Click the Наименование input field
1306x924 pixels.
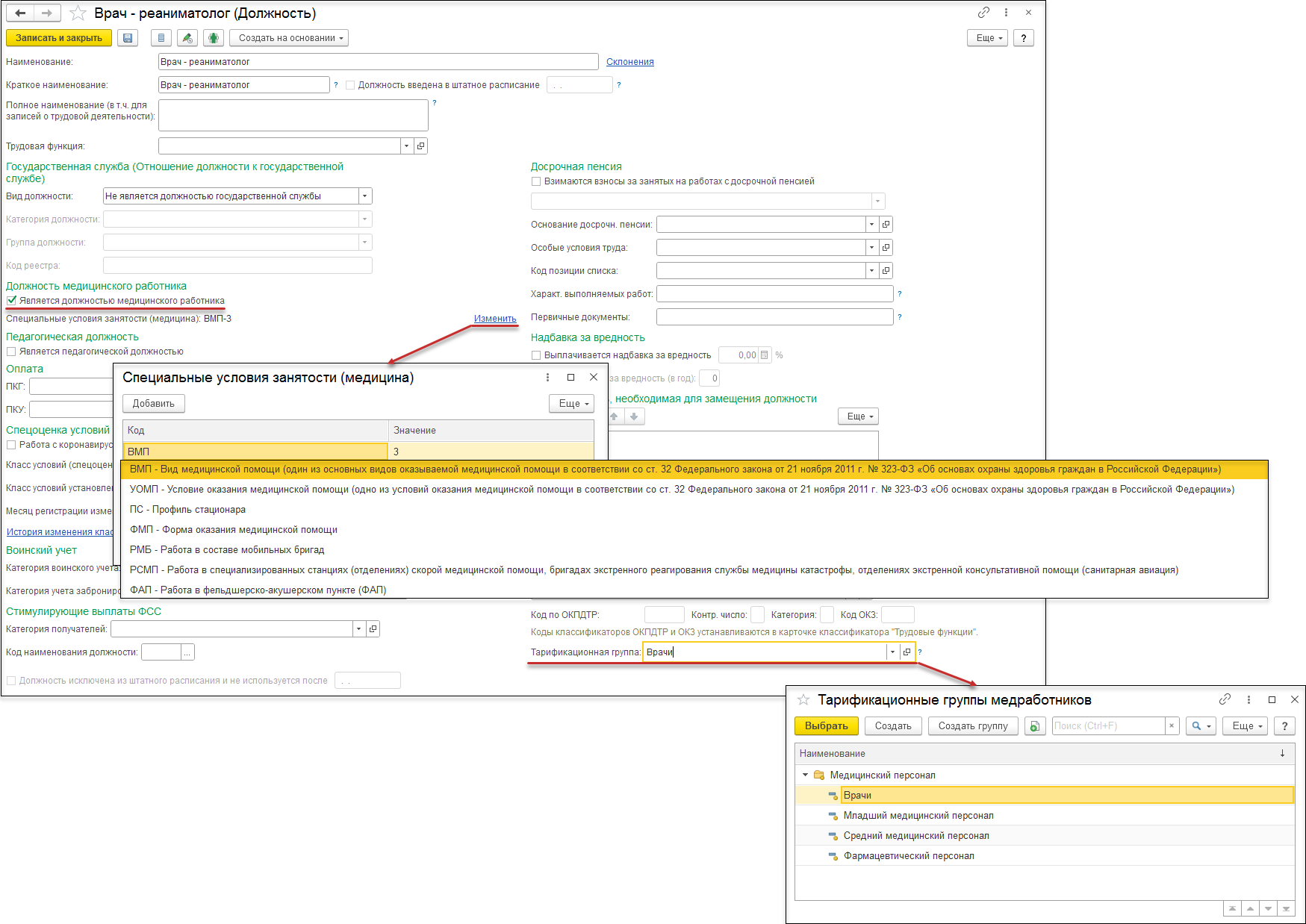(x=379, y=62)
